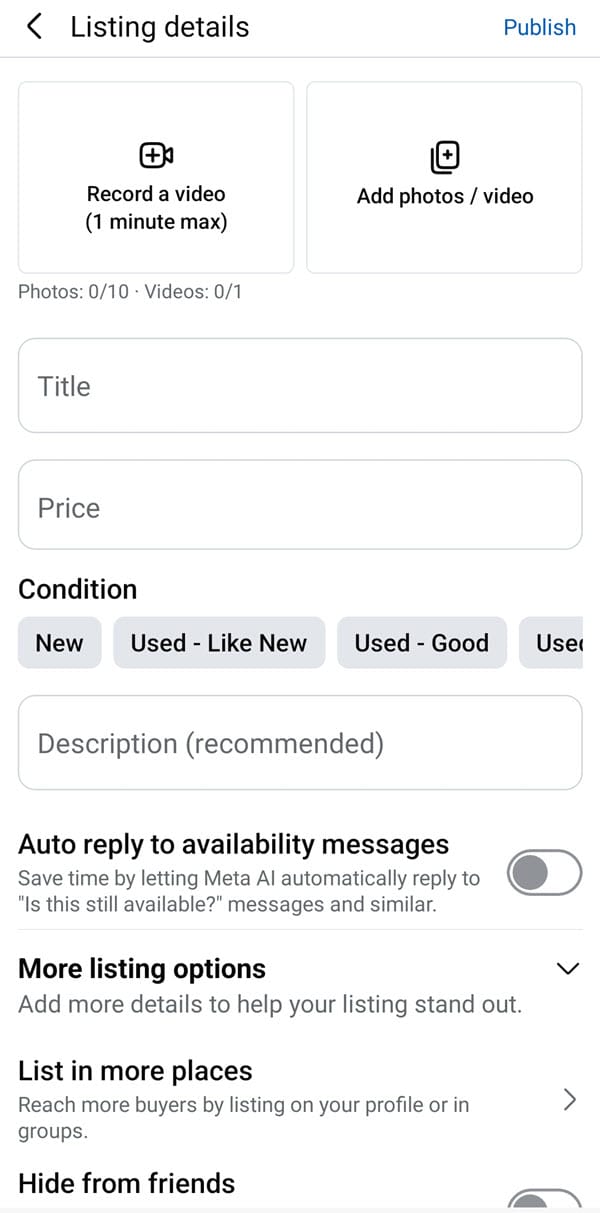This screenshot has height=1213, width=600.
Task: Publish the listing
Action: click(x=539, y=27)
